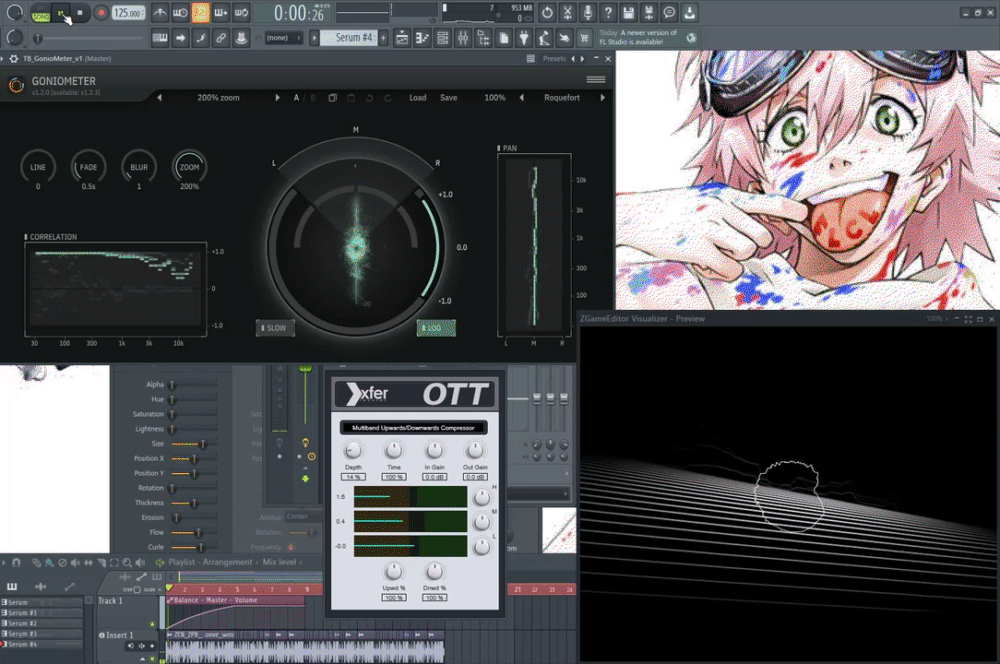The height and width of the screenshot is (664, 1000).
Task: Click the undo history icon
Action: click(x=547, y=12)
